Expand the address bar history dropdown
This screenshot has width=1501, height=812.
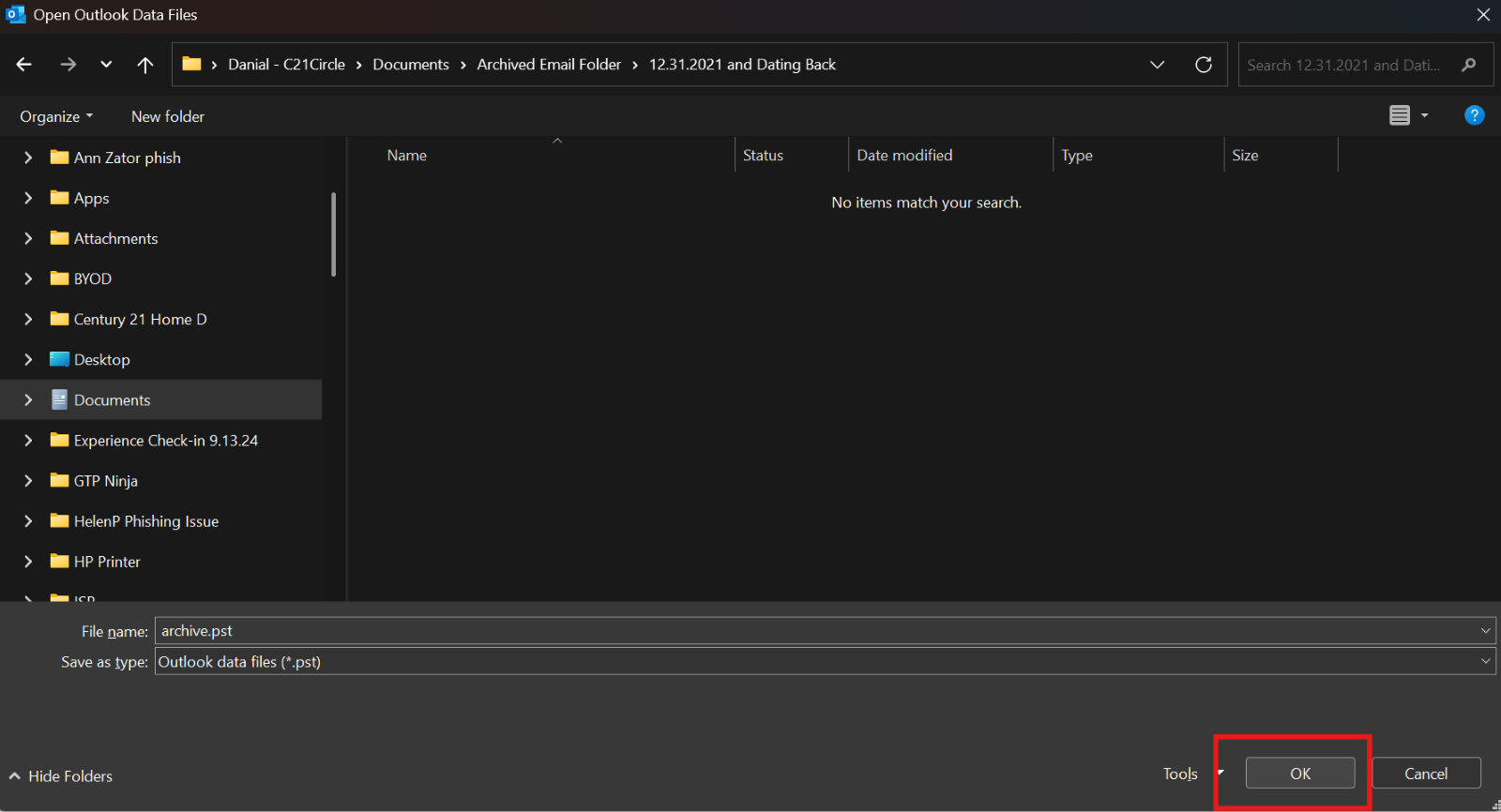1157,65
